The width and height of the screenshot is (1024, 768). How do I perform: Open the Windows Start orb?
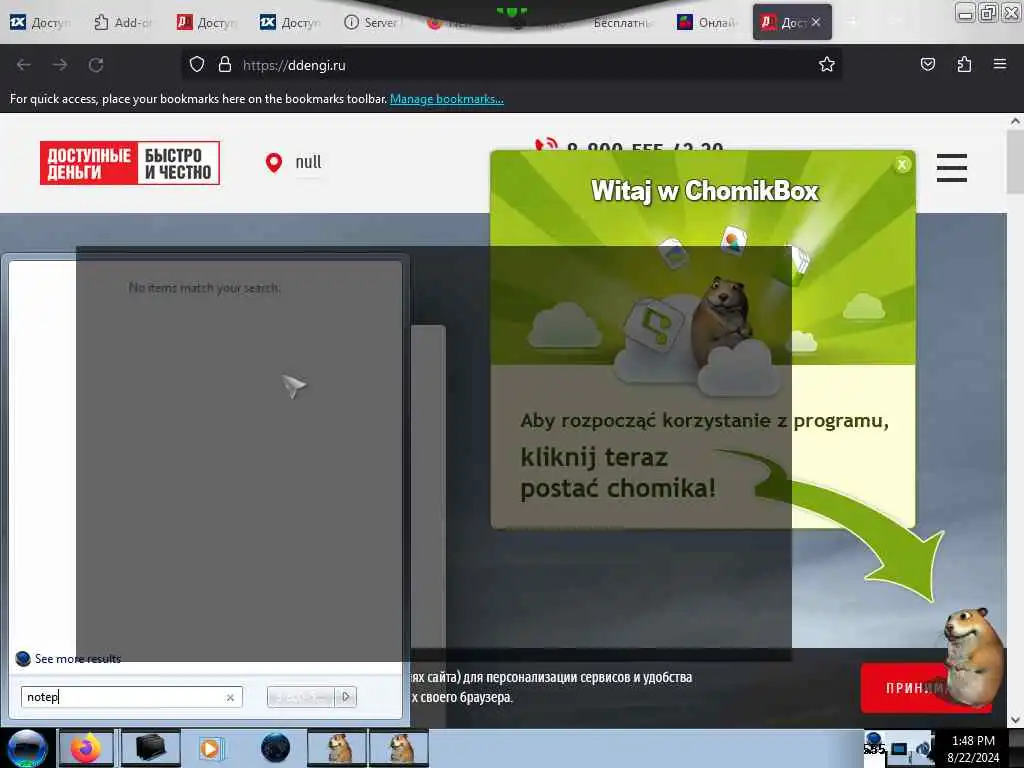pyautogui.click(x=26, y=748)
